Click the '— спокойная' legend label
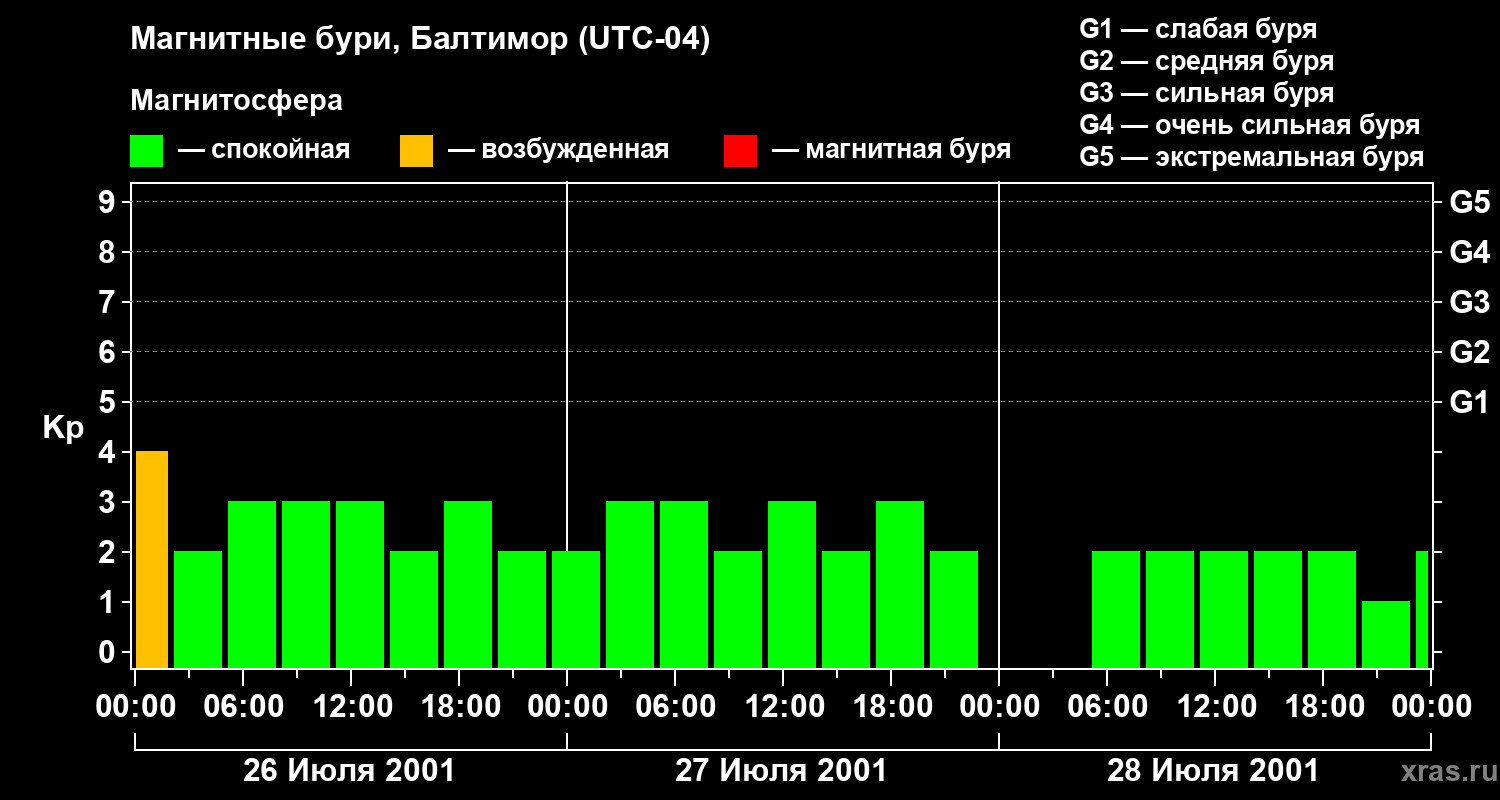The image size is (1500, 800). coord(264,150)
